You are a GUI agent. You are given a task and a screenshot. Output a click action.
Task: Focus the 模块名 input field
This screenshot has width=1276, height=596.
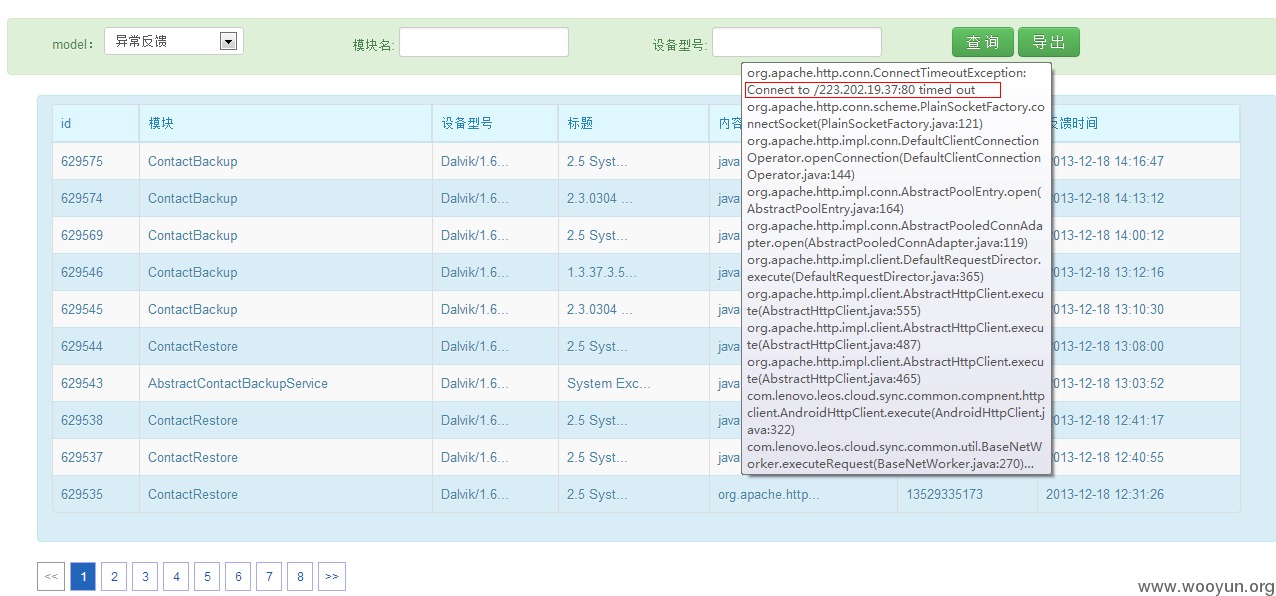(484, 42)
